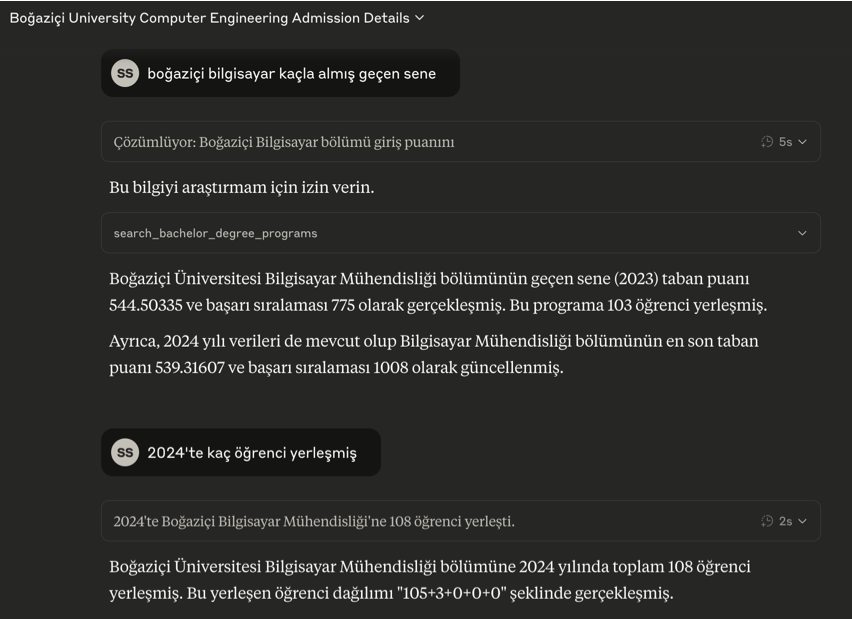Click the "Çözümlüyor: Boğaziçi Bilgisayar" thinking summary
The width and height of the screenshot is (852, 619).
click(x=284, y=142)
